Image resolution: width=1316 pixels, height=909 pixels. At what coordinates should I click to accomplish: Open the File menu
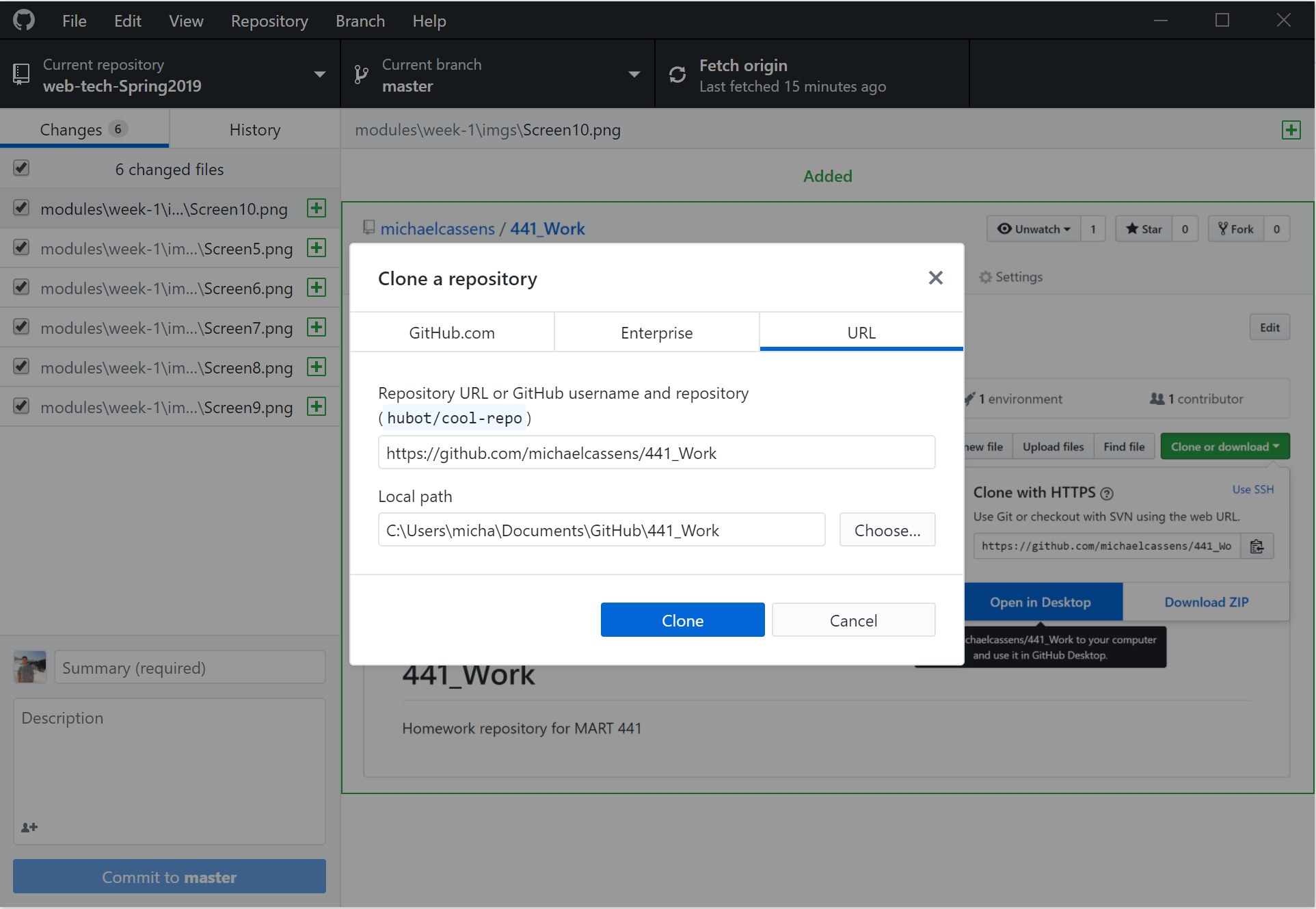(x=74, y=21)
